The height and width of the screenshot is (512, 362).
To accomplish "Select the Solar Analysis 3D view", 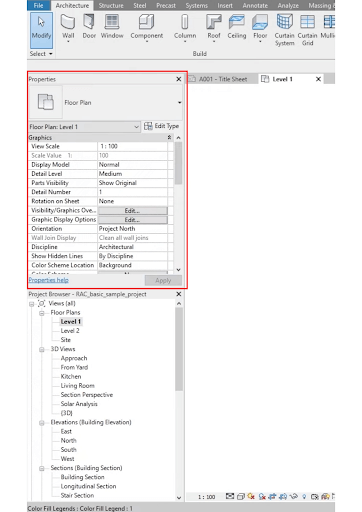I will coord(79,404).
